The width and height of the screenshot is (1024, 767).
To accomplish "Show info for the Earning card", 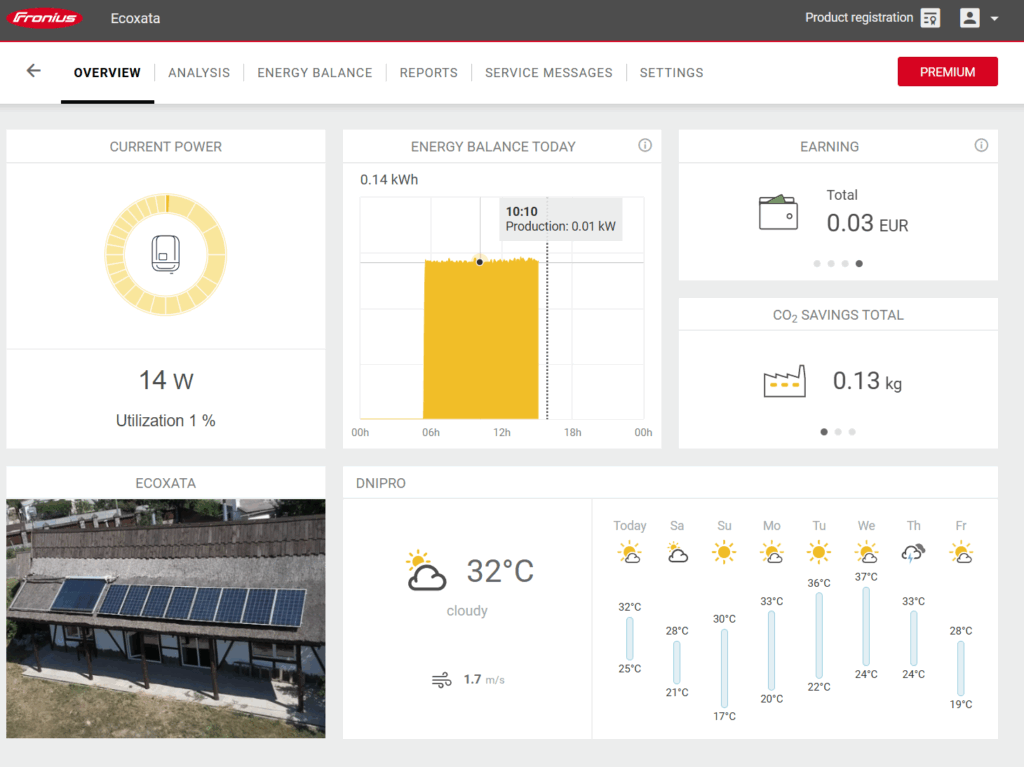I will [981, 146].
